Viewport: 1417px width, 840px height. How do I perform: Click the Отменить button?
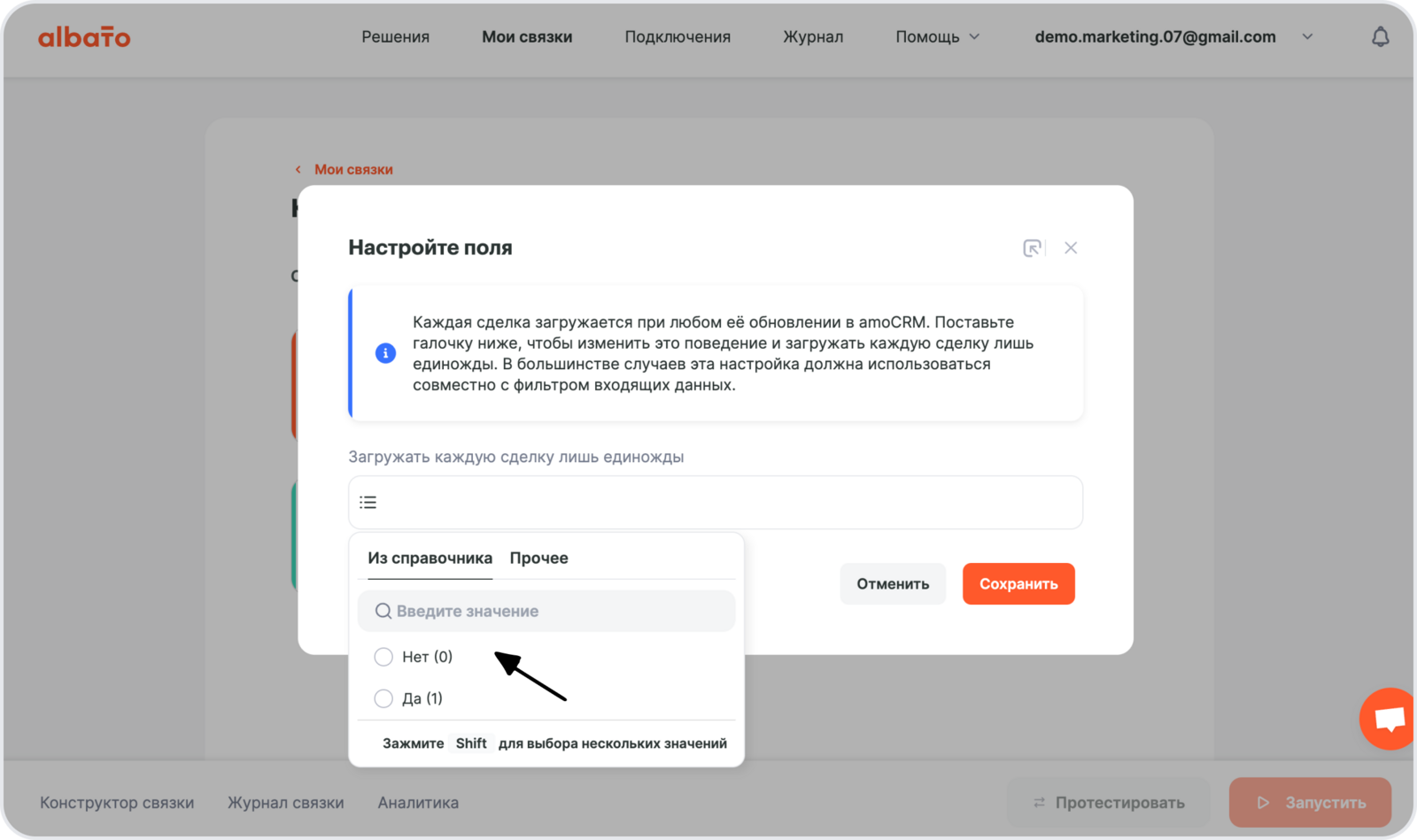tap(893, 584)
